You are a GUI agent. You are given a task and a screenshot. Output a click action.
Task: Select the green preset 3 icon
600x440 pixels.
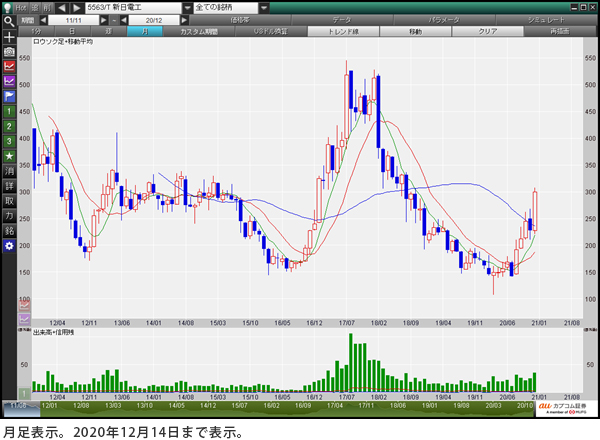[x=9, y=141]
